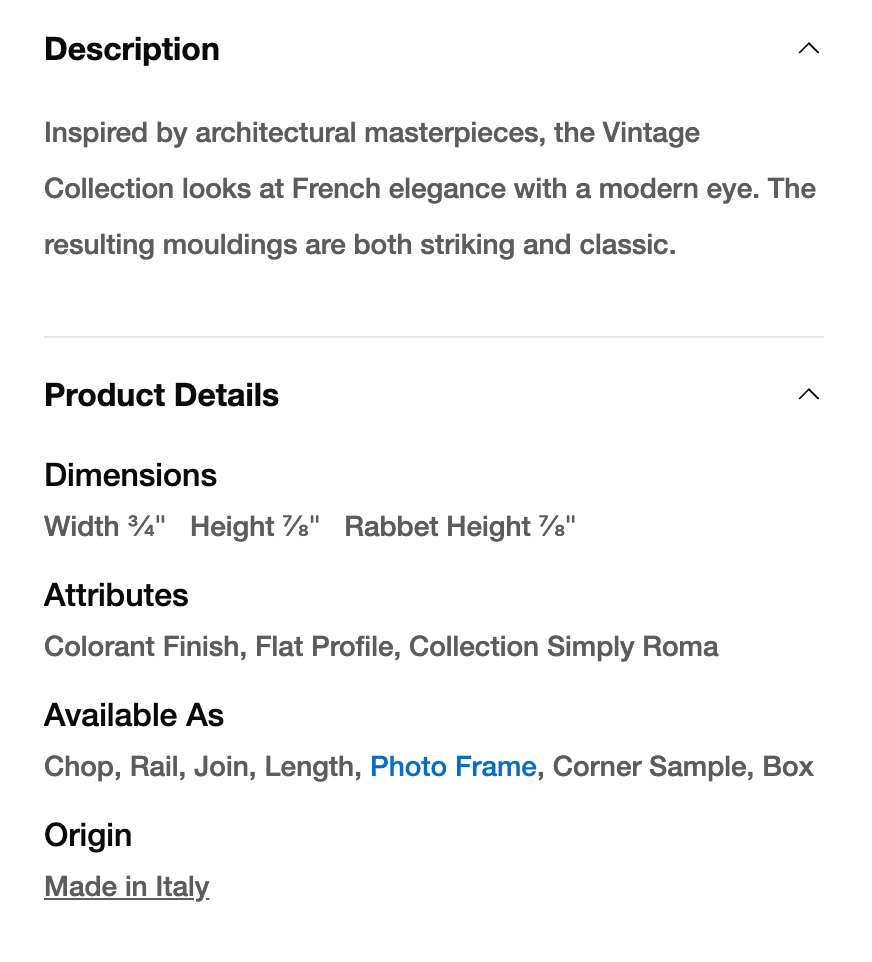This screenshot has height=962, width=872.
Task: Click the Description section heading
Action: [x=132, y=49]
